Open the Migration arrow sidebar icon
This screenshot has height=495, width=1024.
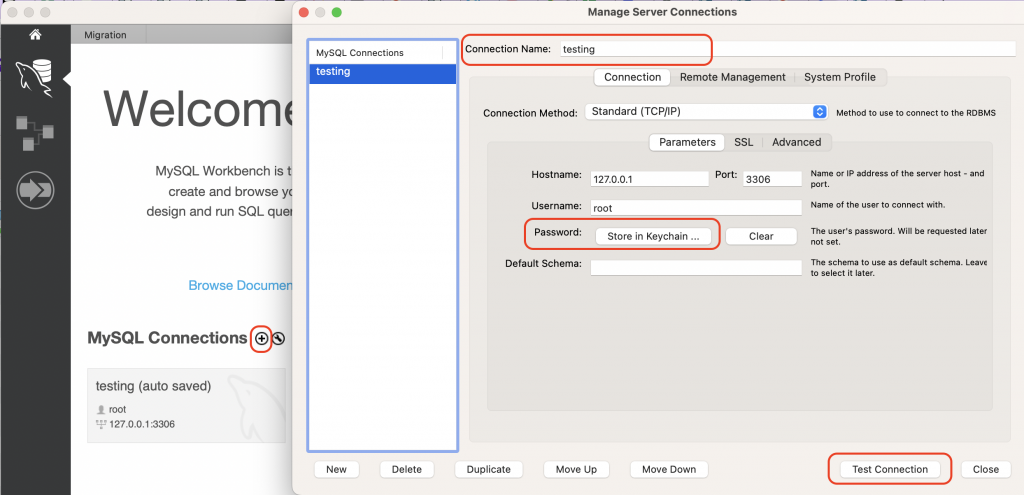coord(35,190)
